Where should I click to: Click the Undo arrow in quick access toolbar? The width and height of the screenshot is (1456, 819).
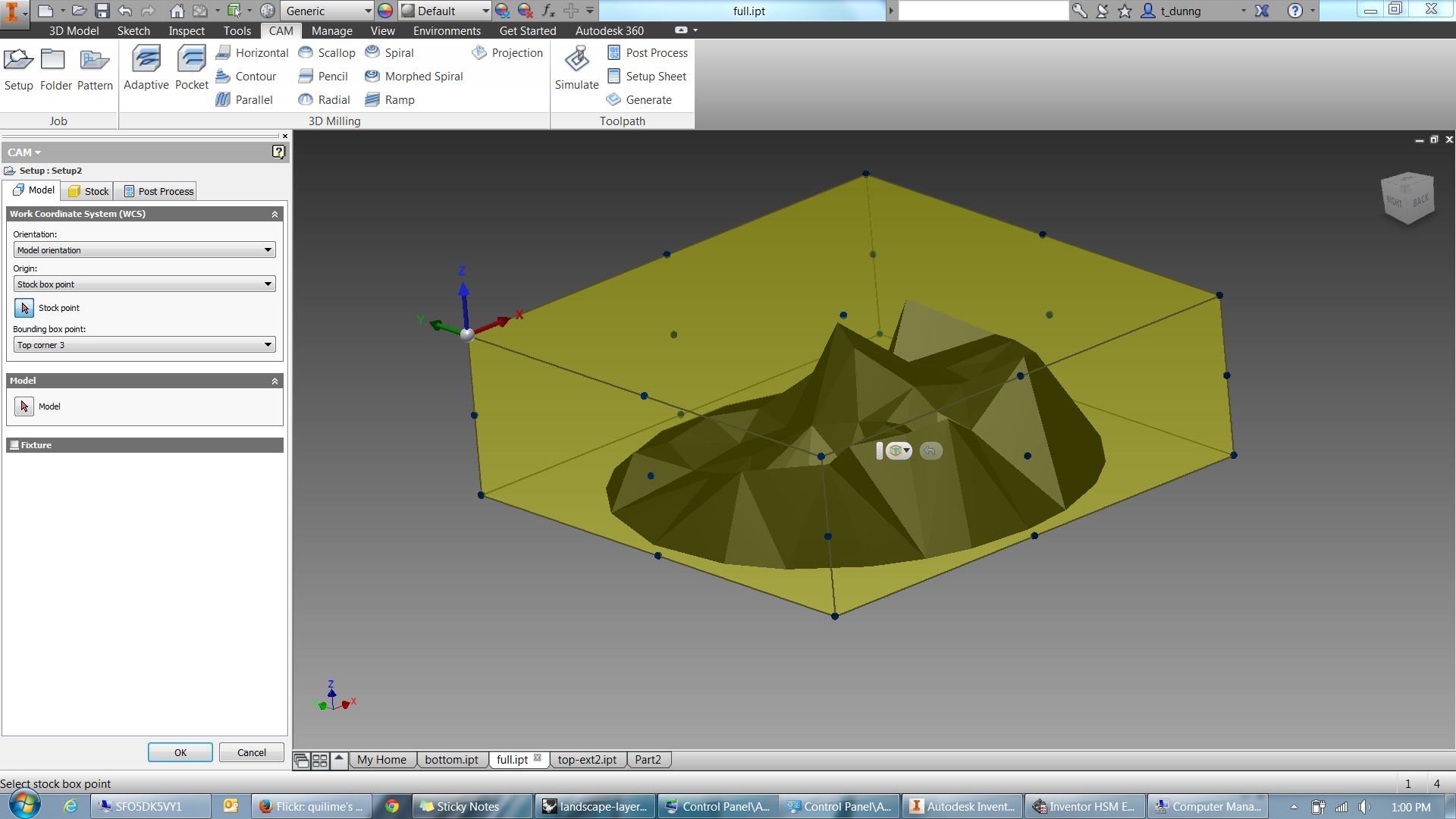point(125,11)
